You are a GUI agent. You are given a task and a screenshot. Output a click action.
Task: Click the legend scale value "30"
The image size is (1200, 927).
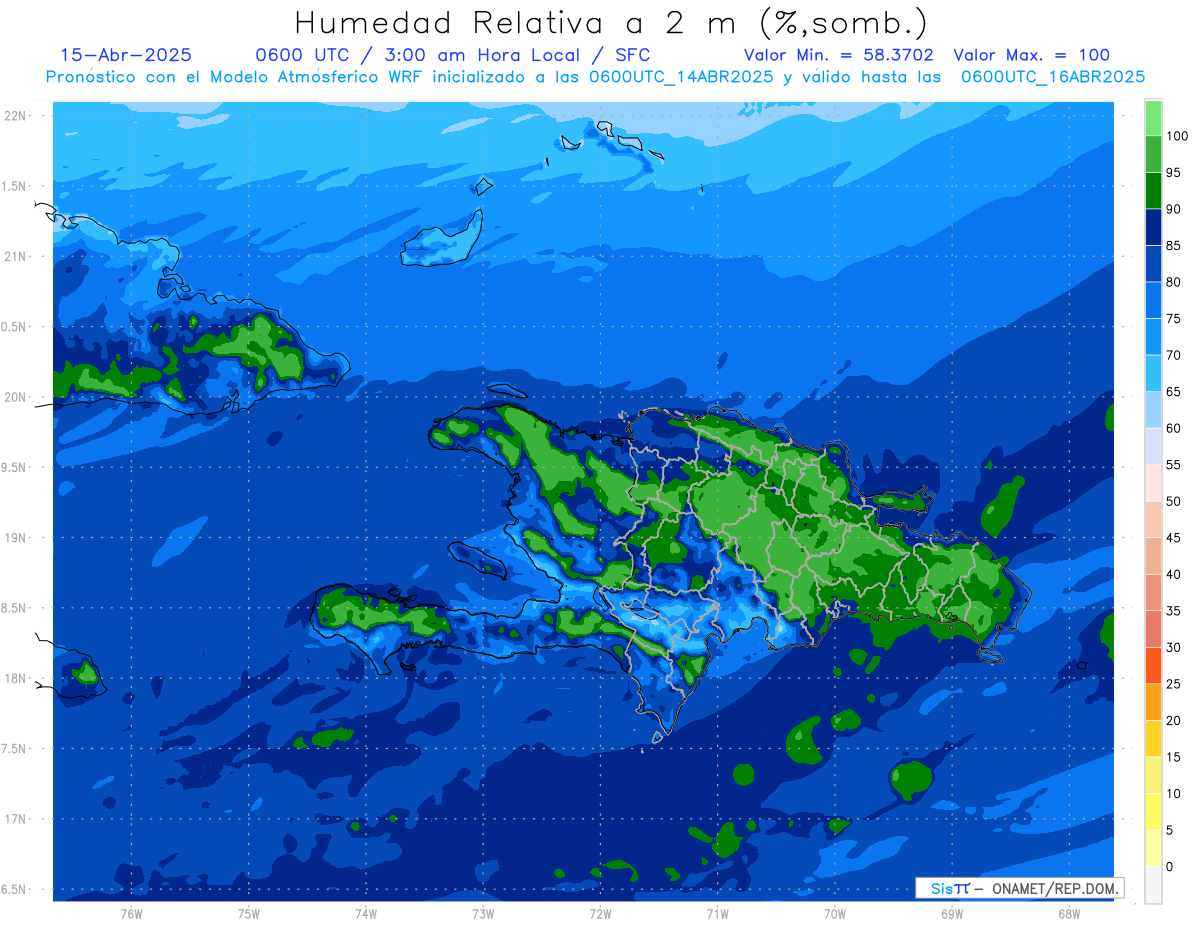tap(1173, 647)
